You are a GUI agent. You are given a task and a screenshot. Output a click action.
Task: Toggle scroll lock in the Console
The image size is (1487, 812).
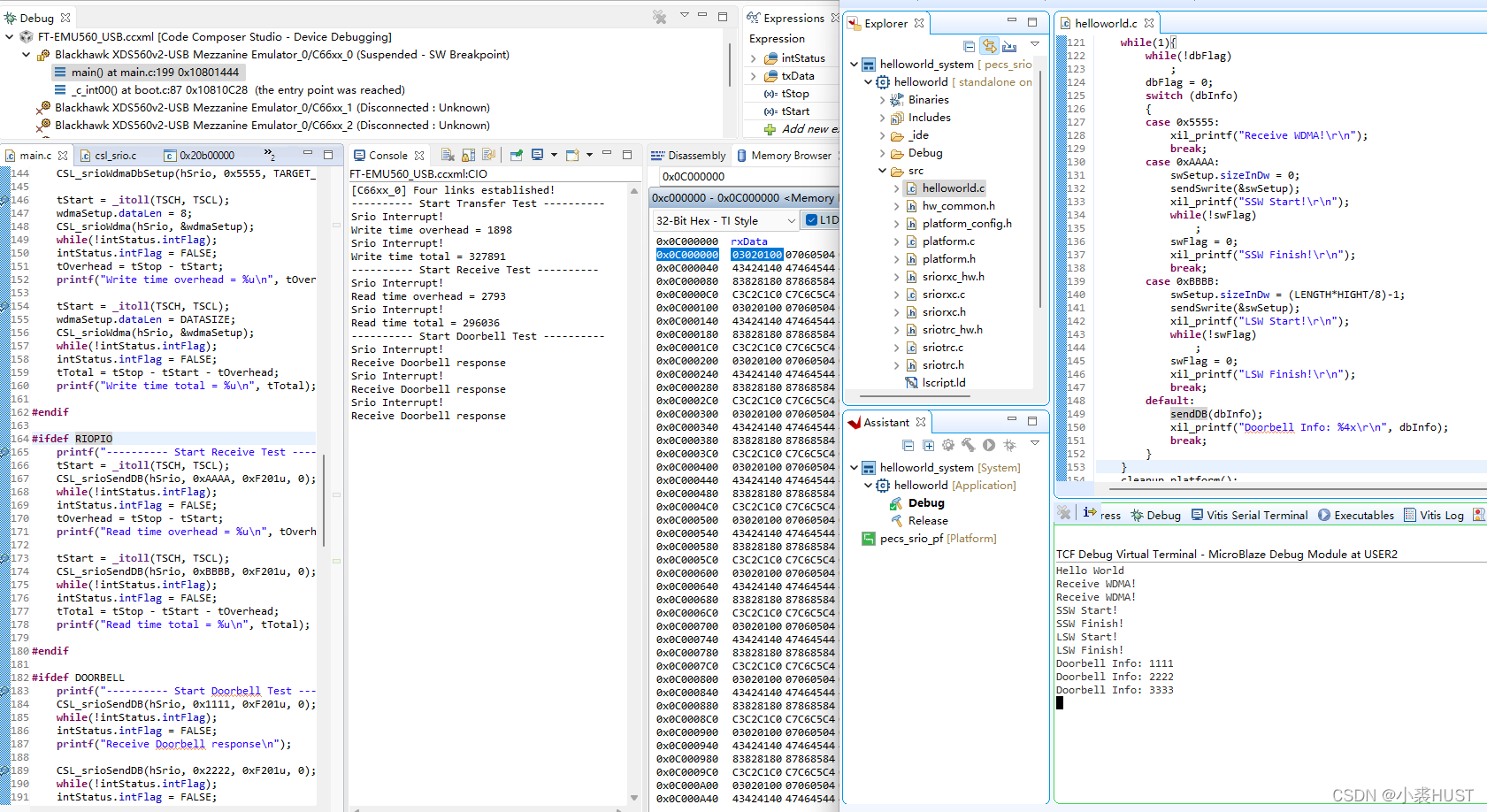point(468,155)
